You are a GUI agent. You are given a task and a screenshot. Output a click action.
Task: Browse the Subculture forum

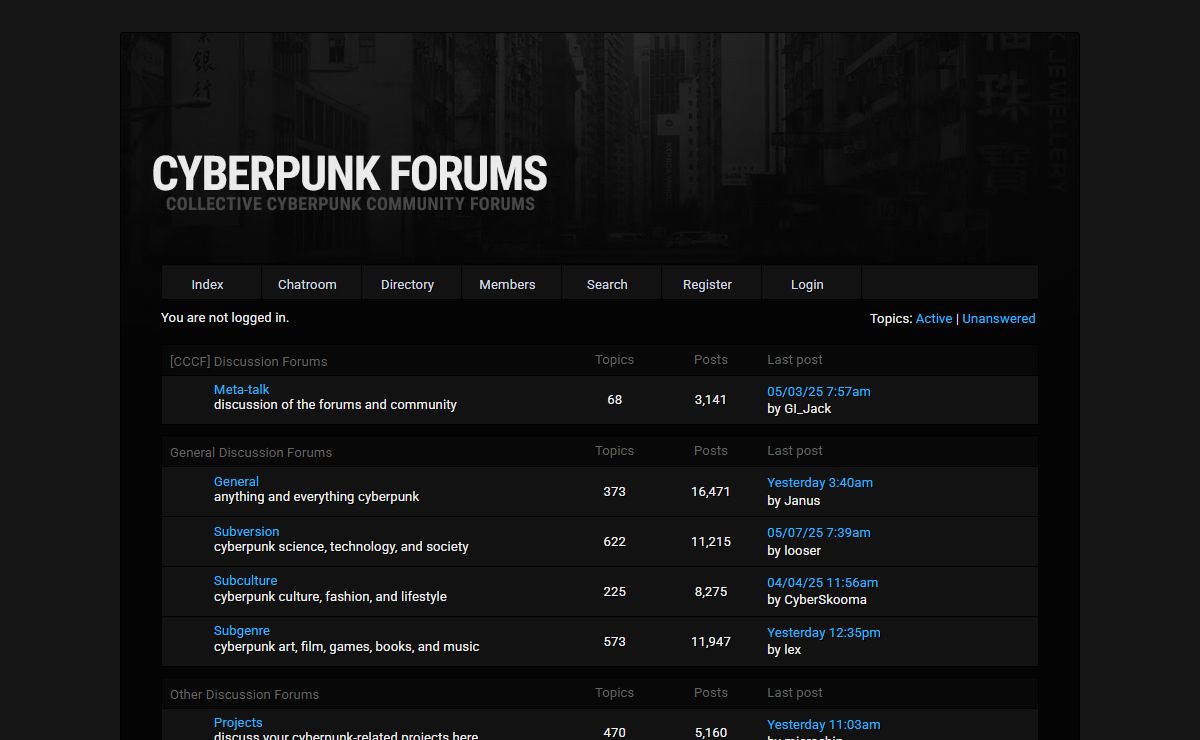(x=245, y=580)
